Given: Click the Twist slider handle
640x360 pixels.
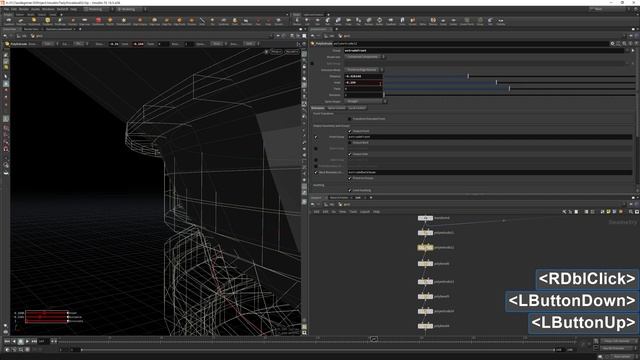Looking at the screenshot, I should point(509,89).
